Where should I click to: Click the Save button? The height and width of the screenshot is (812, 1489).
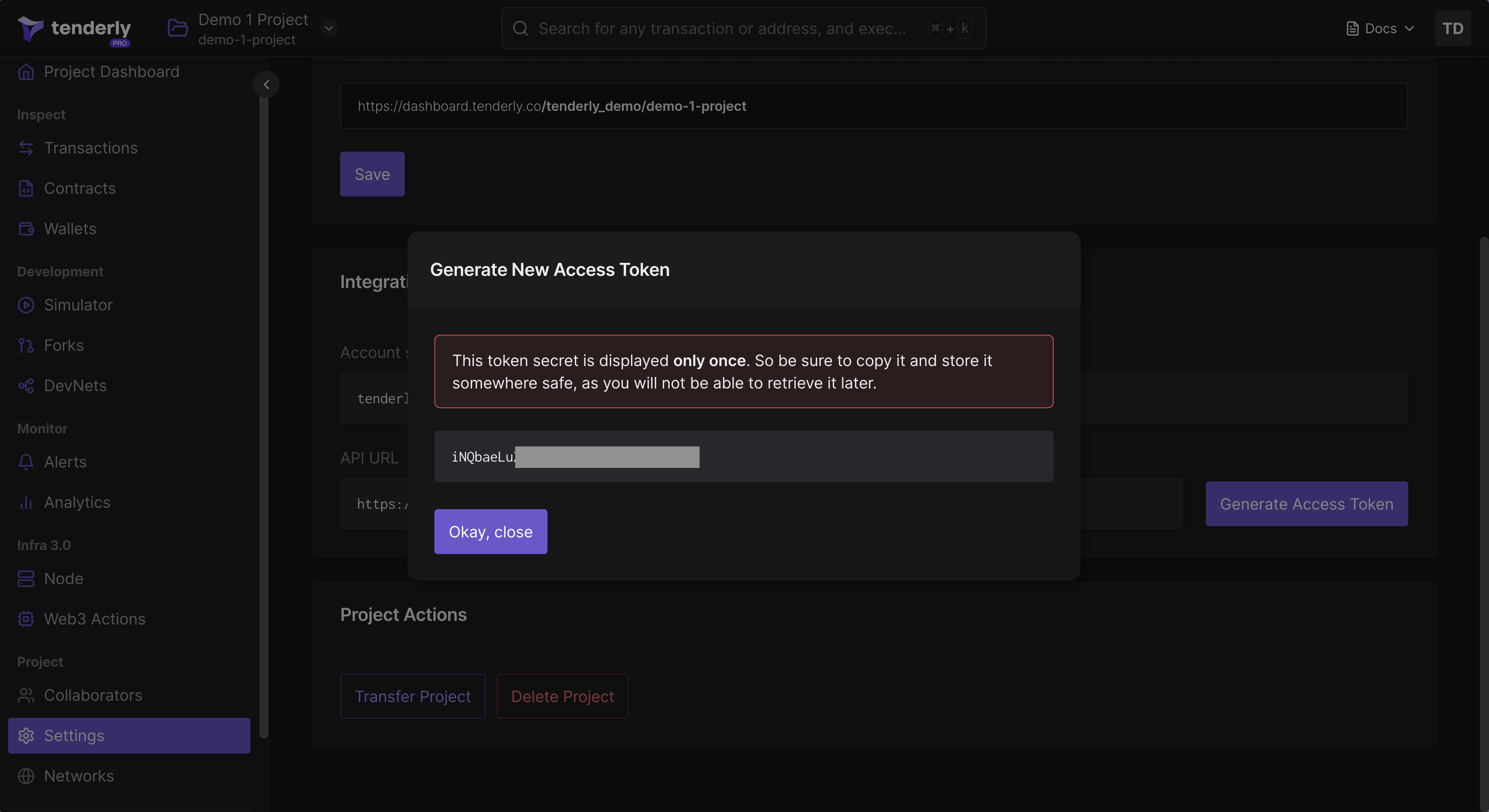[x=372, y=174]
